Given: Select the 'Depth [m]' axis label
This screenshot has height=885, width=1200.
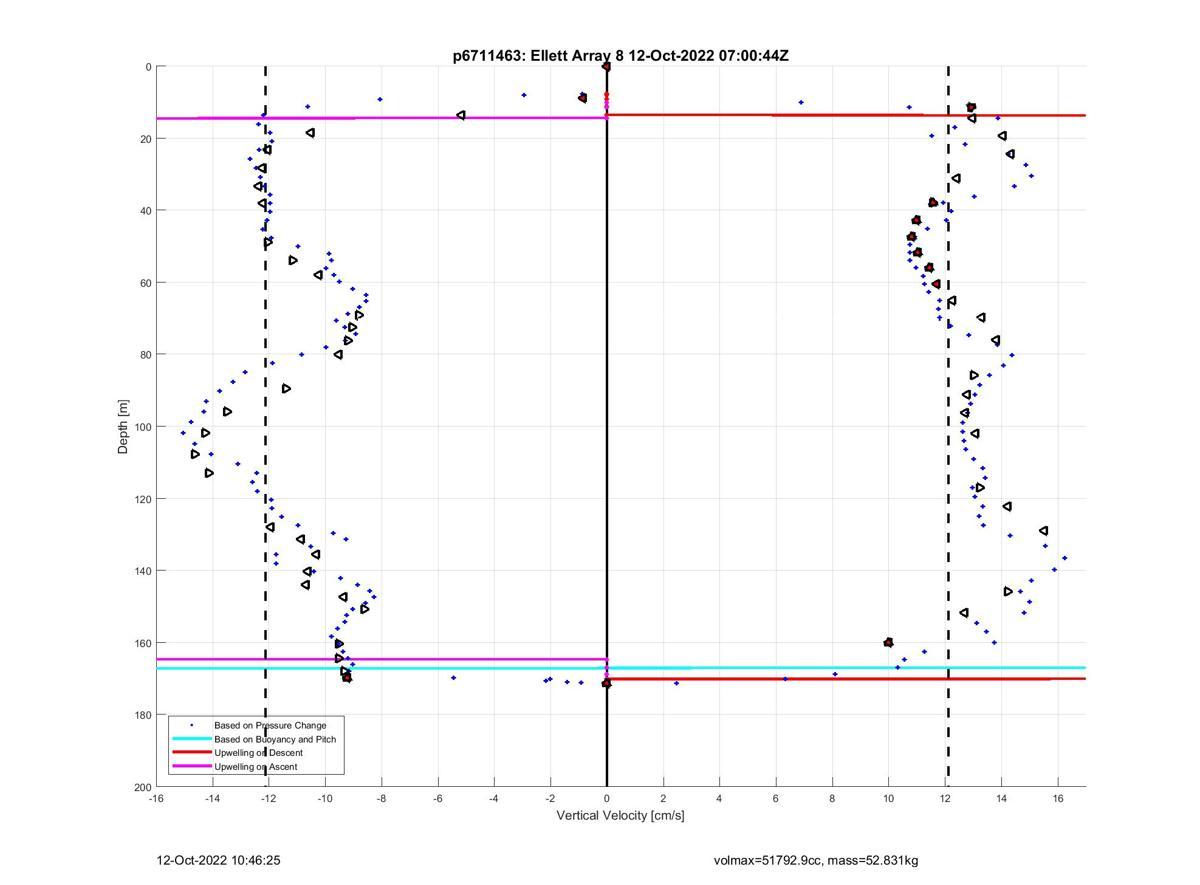Looking at the screenshot, I should click(x=124, y=427).
